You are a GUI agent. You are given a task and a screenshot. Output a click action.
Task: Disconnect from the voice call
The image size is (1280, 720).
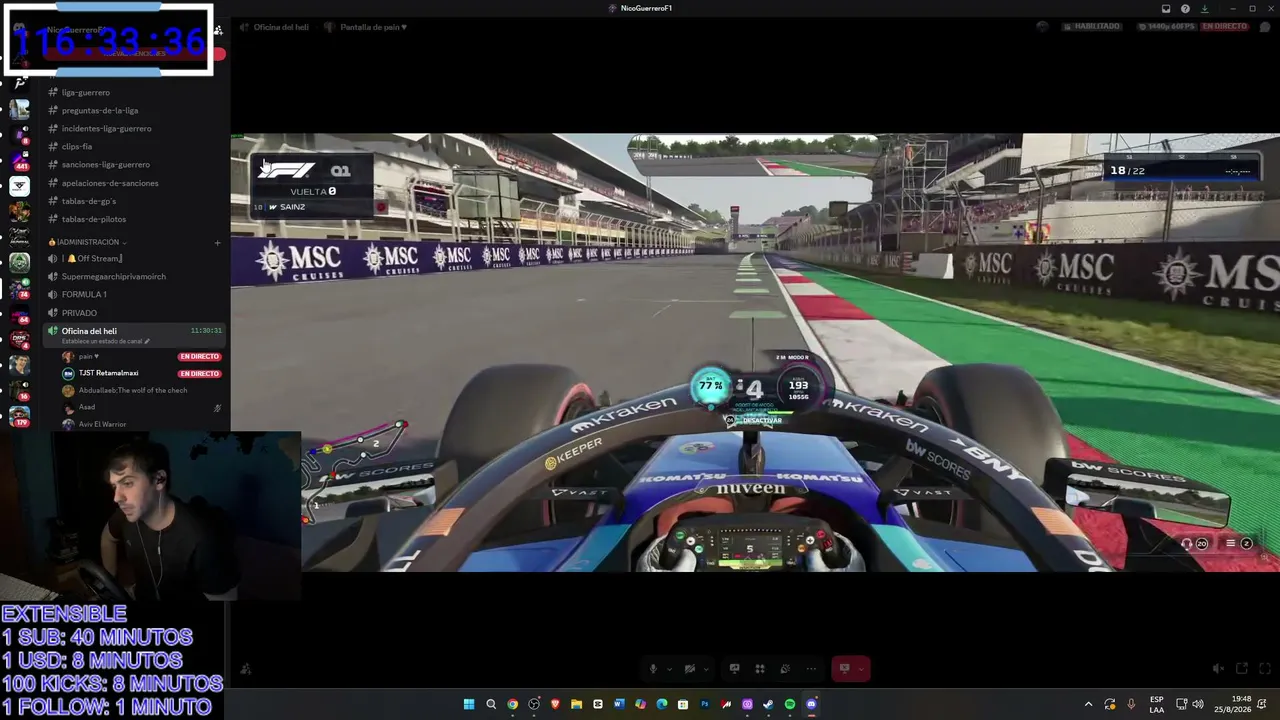[845, 669]
